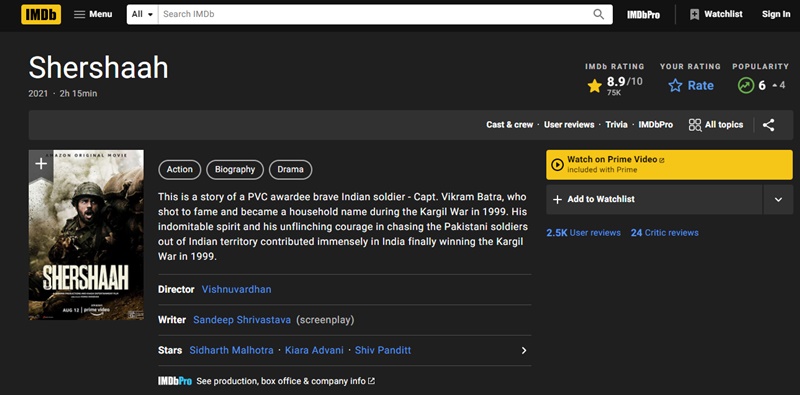Open Kiara Advani's page
Image resolution: width=800 pixels, height=395 pixels.
pos(314,351)
